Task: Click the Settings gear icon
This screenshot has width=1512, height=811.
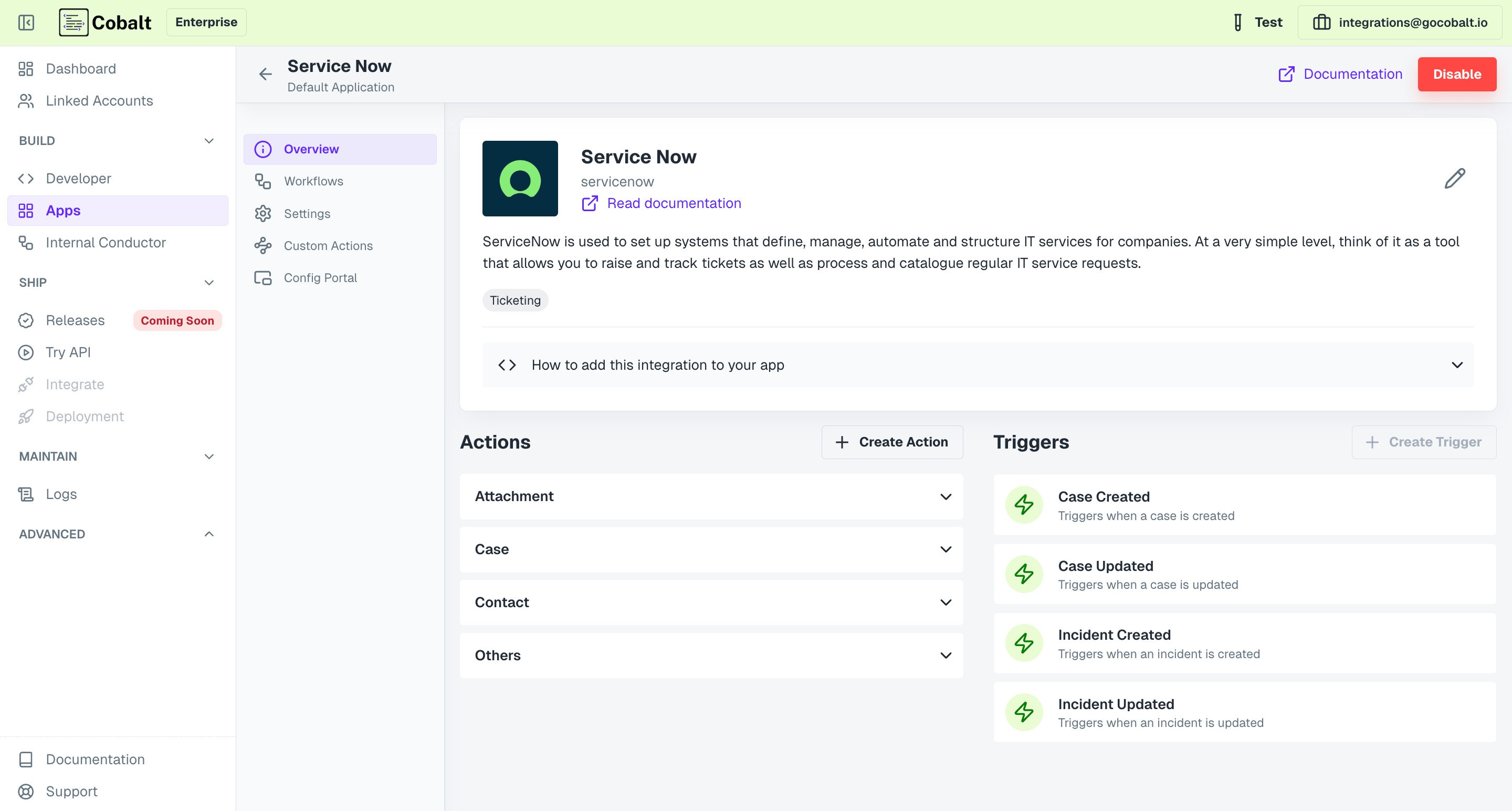Action: pos(263,214)
